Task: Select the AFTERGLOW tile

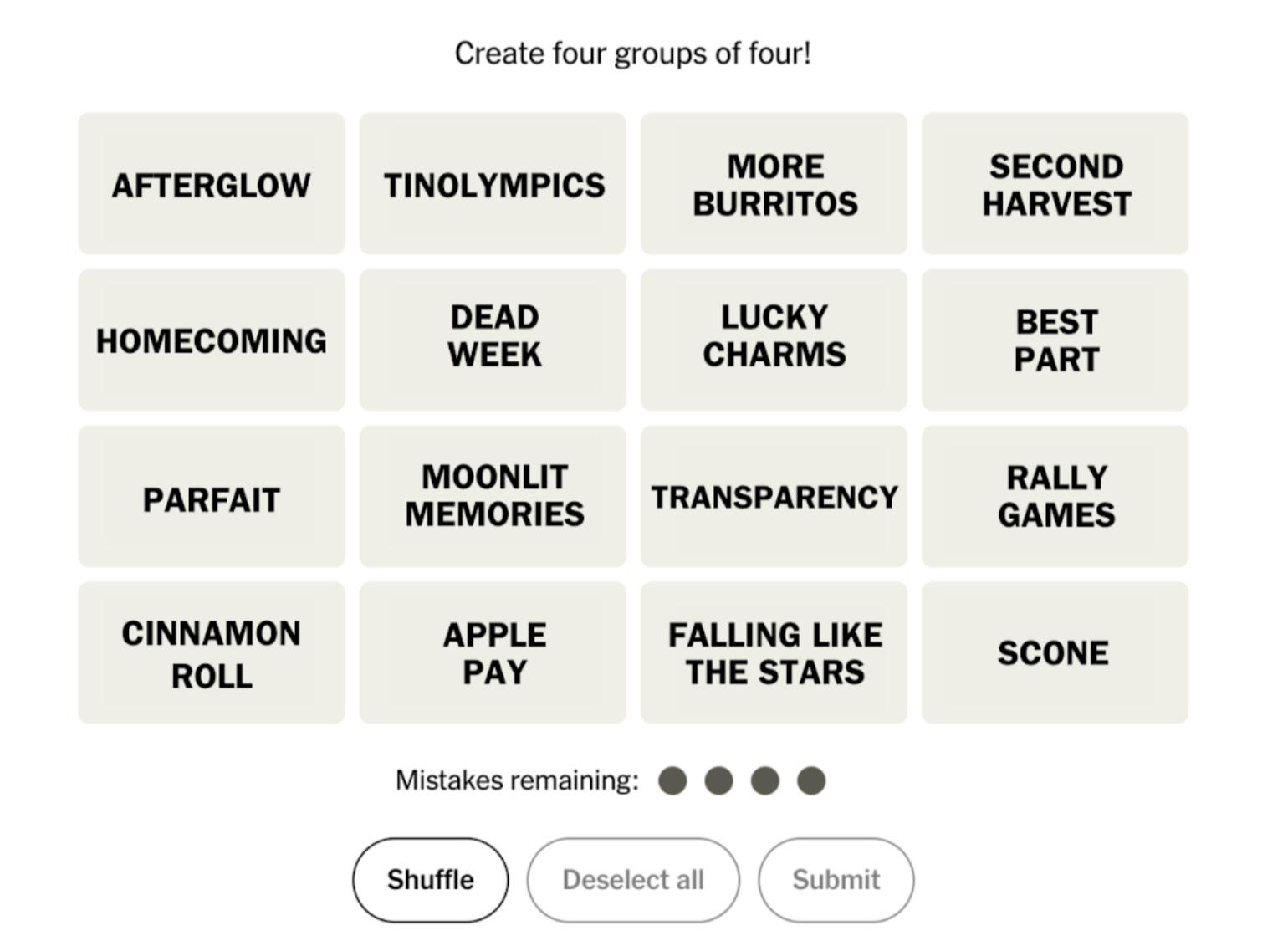Action: pos(212,184)
